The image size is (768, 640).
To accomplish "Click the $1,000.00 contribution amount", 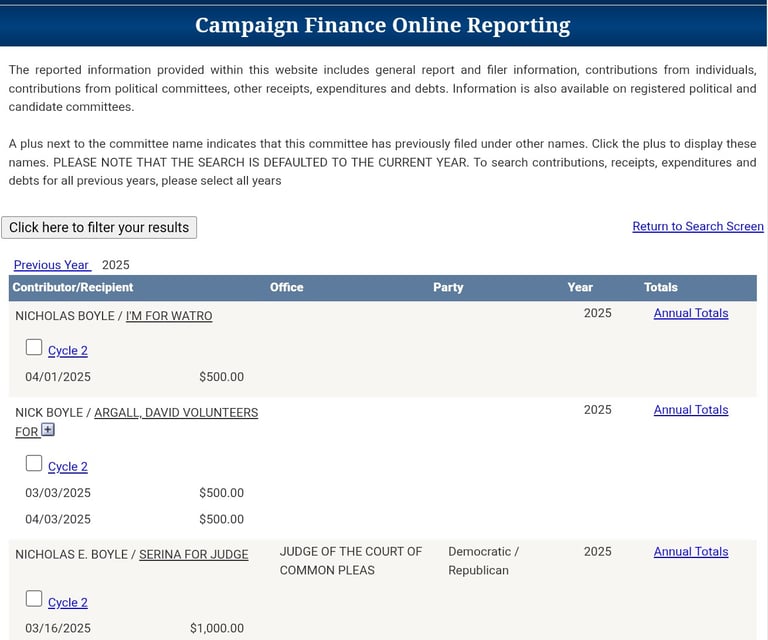I will click(x=216, y=628).
